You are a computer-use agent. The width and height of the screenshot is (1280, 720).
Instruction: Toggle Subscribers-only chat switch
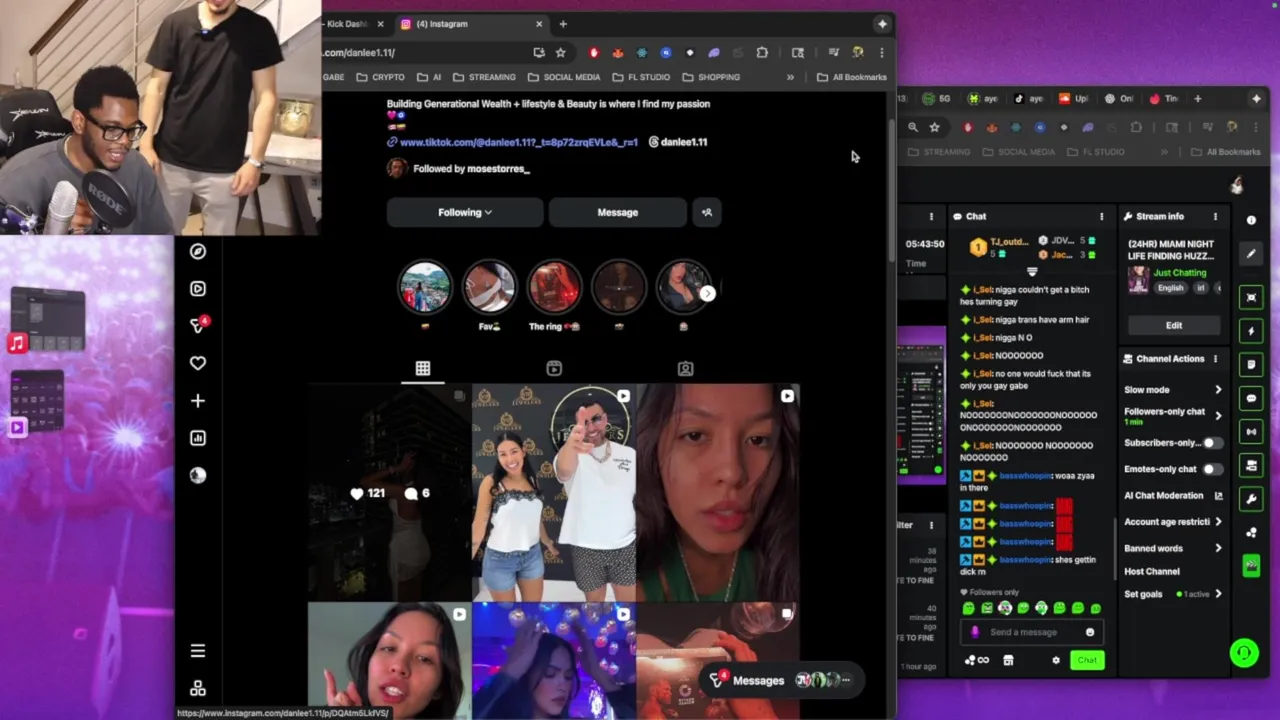1211,443
